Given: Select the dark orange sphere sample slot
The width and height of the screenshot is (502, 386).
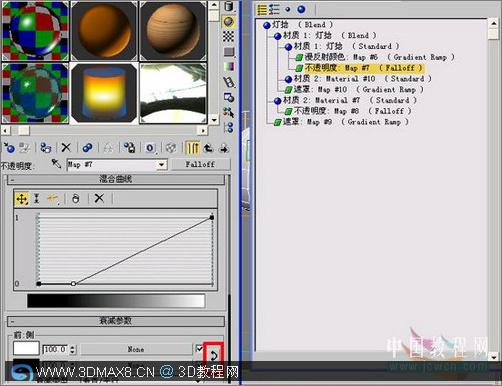Looking at the screenshot, I should [104, 31].
